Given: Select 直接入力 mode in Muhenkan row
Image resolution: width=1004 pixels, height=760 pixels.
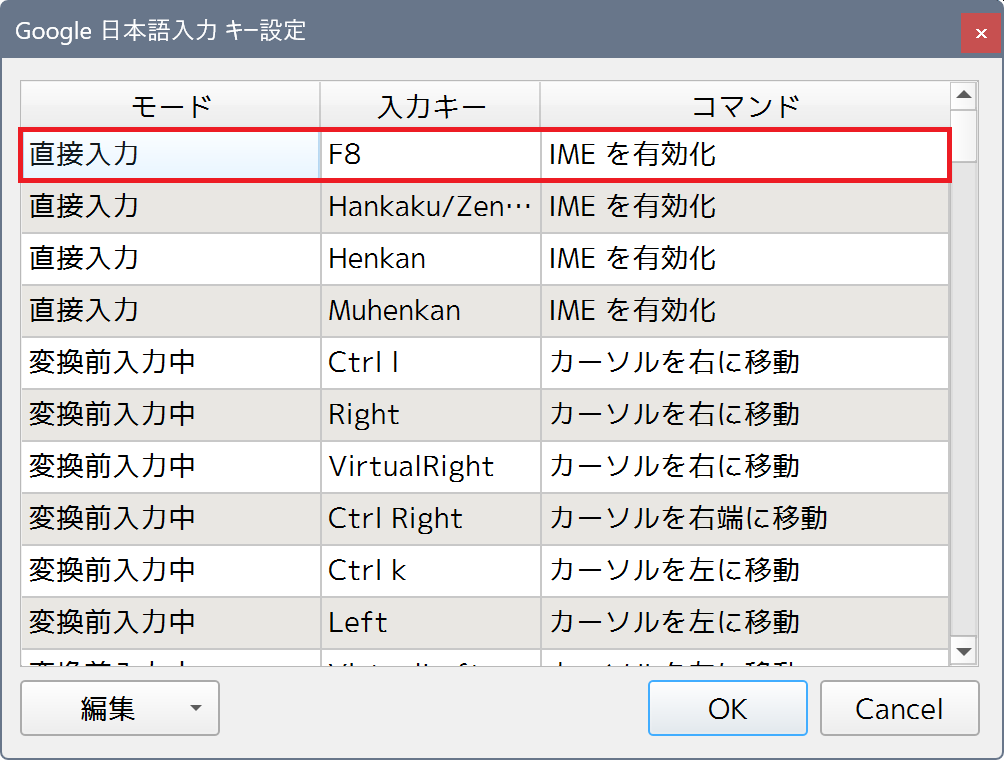Looking at the screenshot, I should (x=171, y=311).
